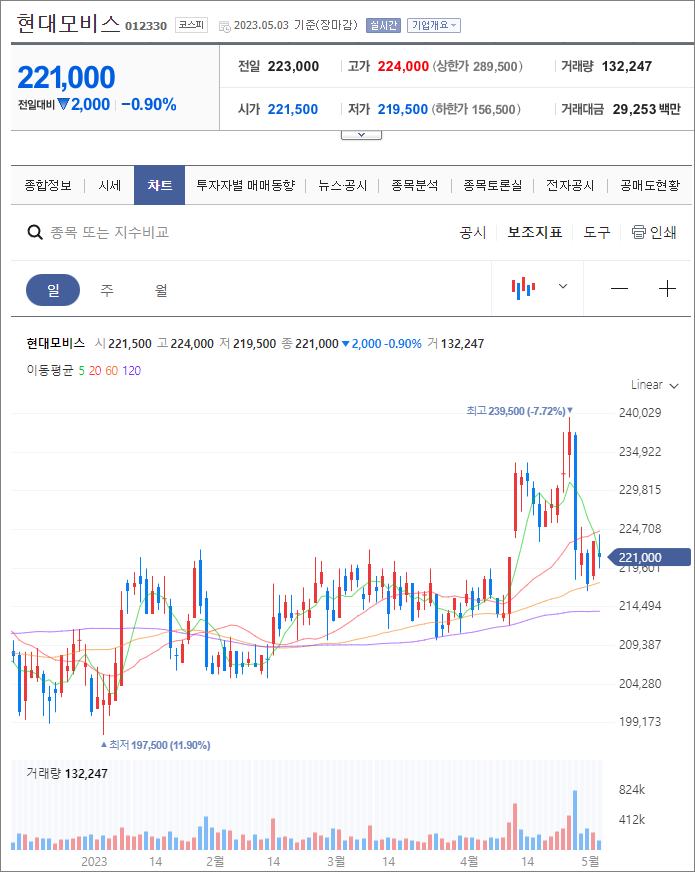Open the 공매도현황 tab
The image size is (695, 872).
coord(650,185)
